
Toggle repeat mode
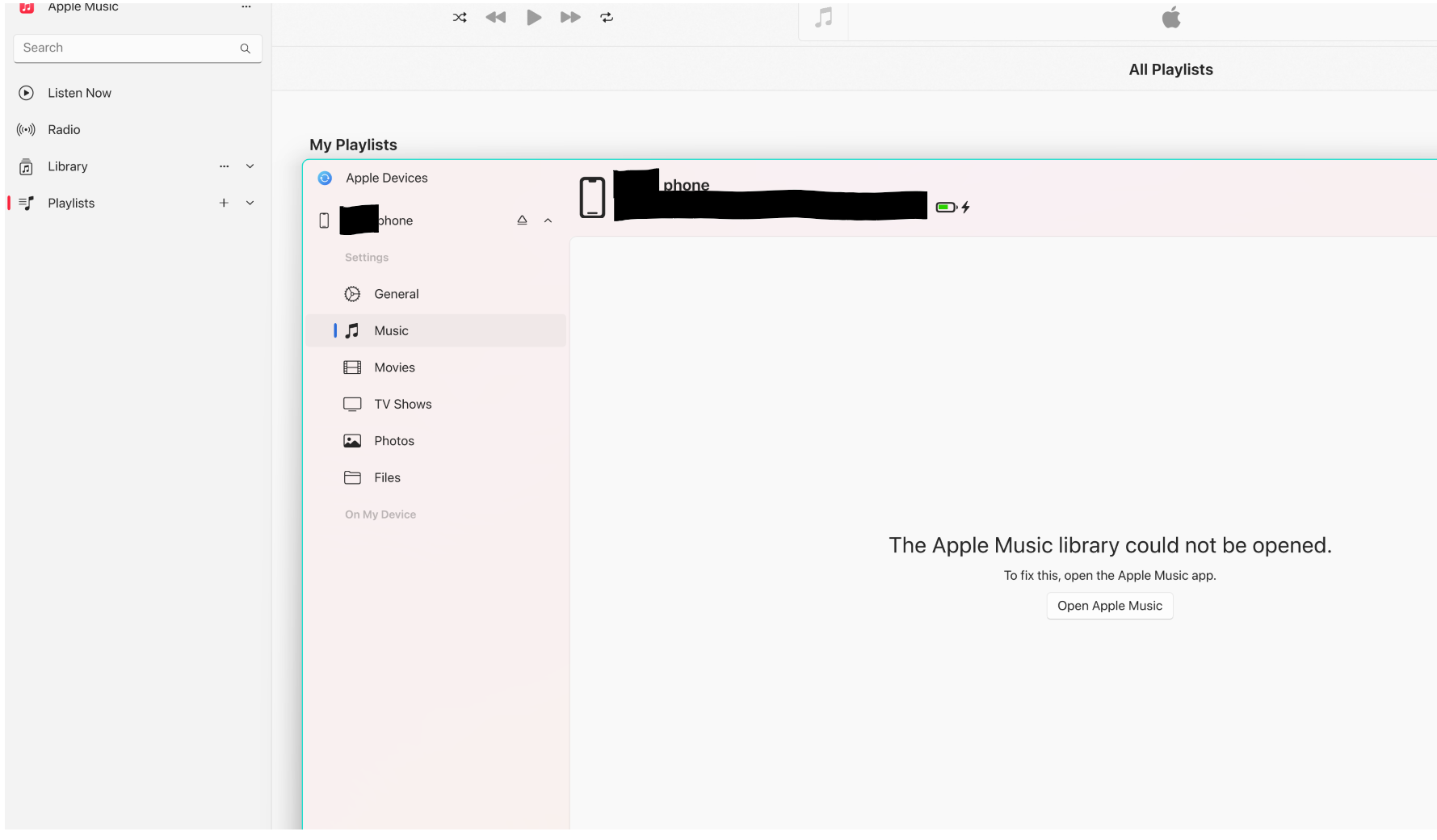(607, 17)
